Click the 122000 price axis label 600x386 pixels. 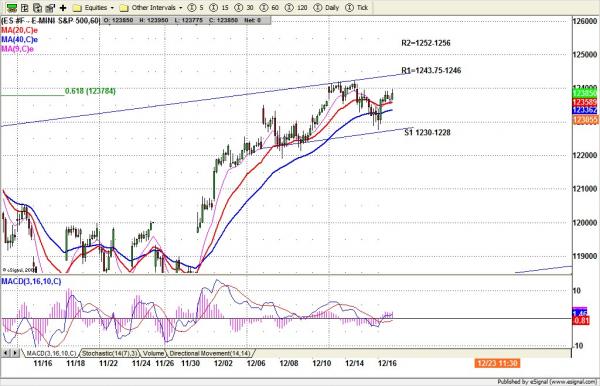(x=585, y=155)
